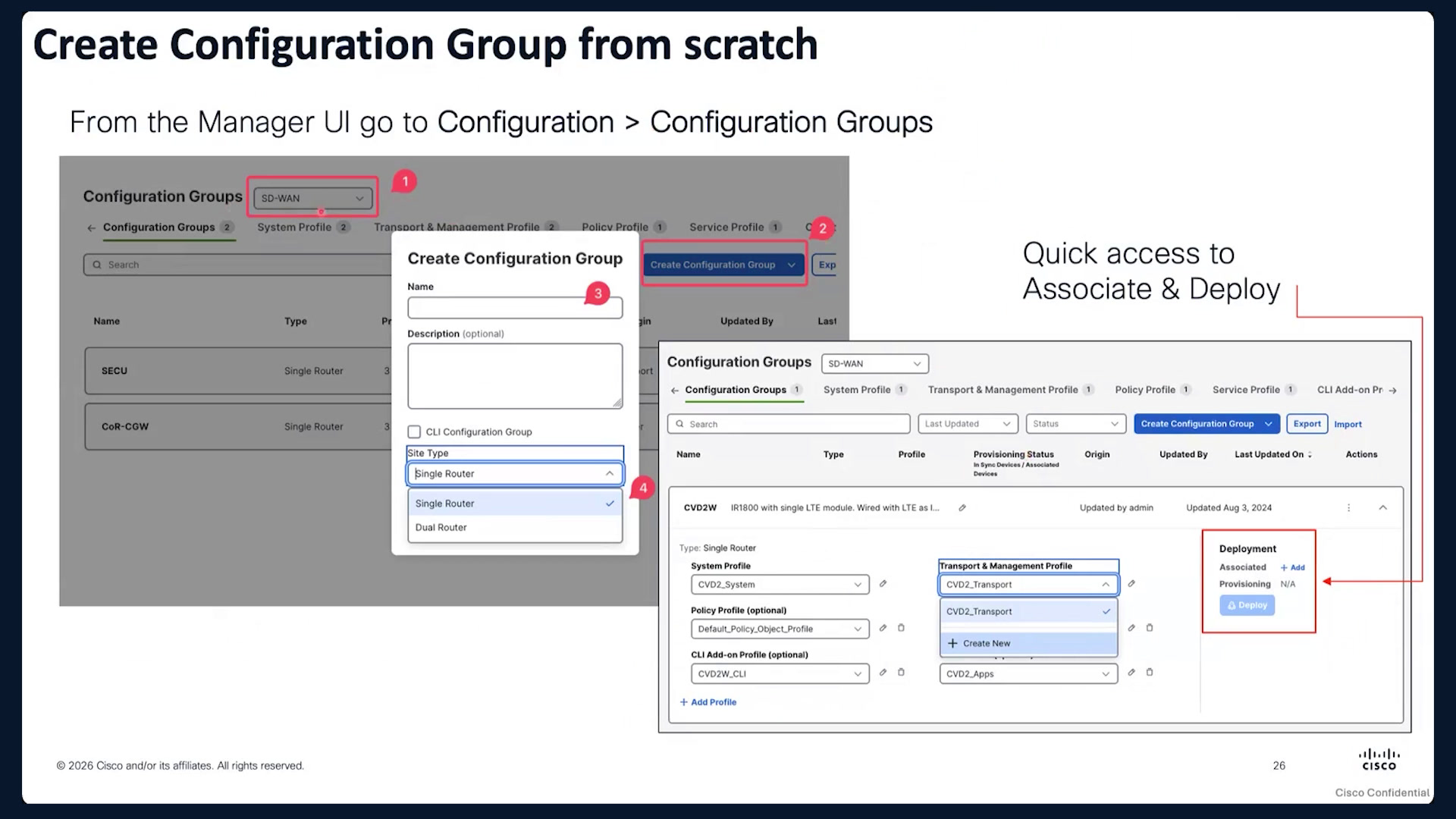The height and width of the screenshot is (819, 1456).
Task: Click the white Export button
Action: click(x=1307, y=424)
